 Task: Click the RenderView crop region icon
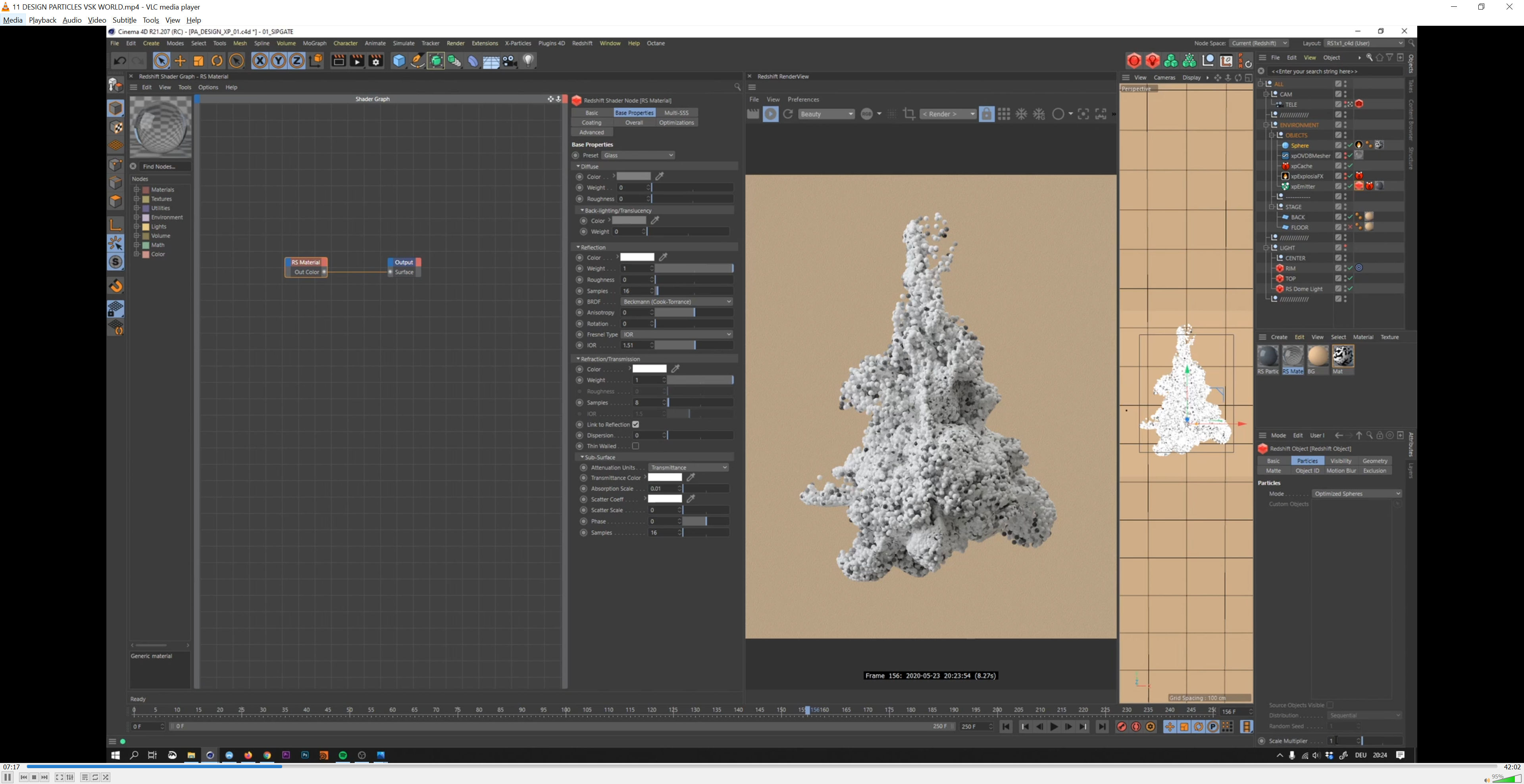909,114
